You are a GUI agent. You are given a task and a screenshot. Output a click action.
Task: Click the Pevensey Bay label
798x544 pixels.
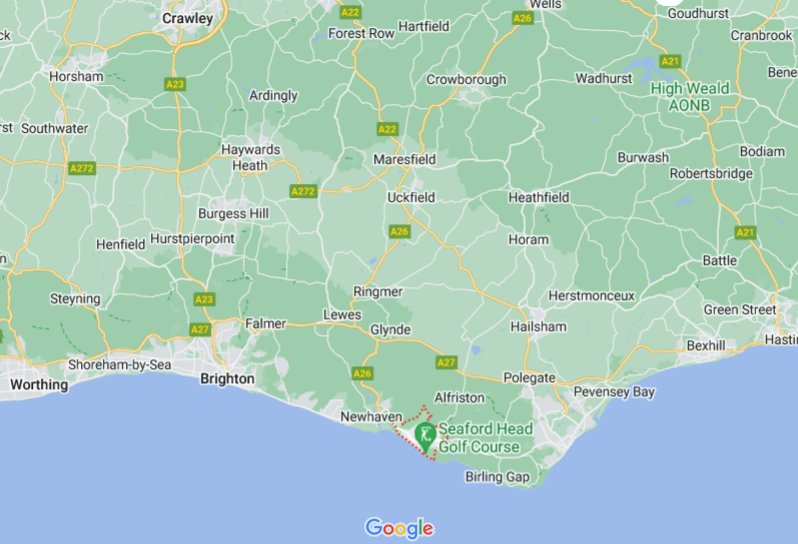click(x=614, y=392)
